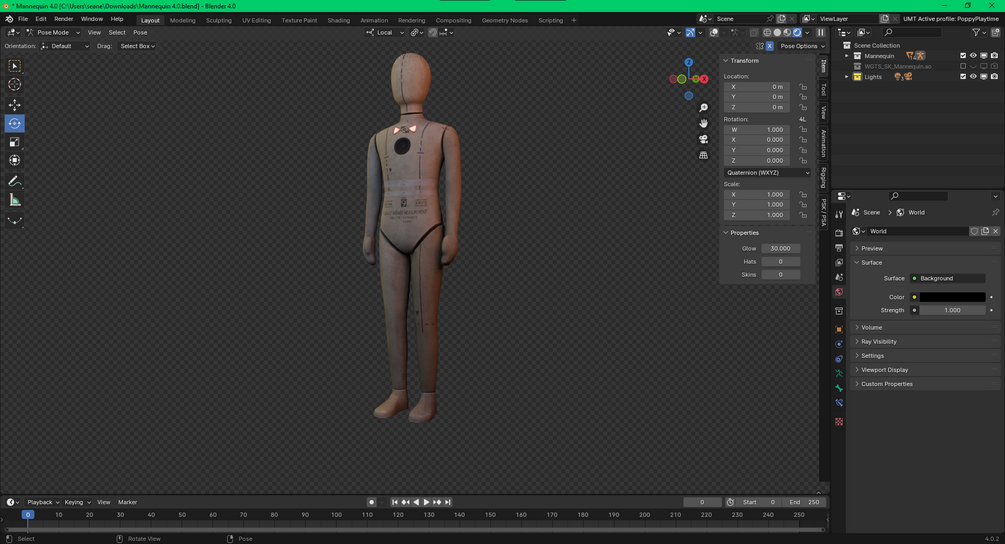Viewport: 1005px width, 544px height.
Task: Open the Quaternion (WXYZ) rotation mode dropdown
Action: pos(767,172)
